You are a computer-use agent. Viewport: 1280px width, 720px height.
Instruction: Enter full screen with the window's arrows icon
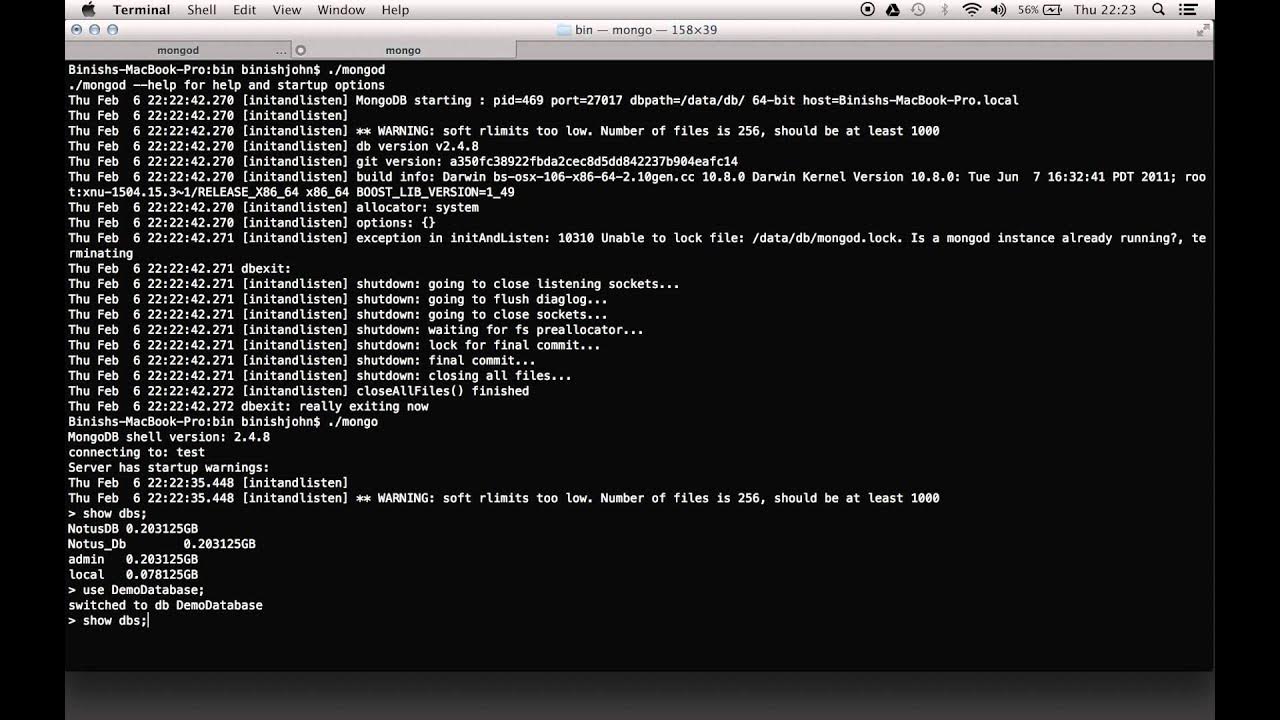point(1202,30)
